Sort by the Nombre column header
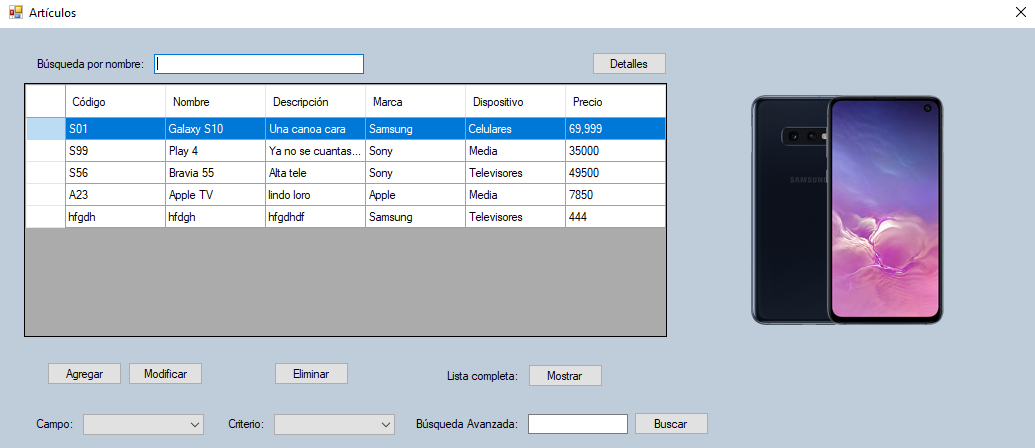The width and height of the screenshot is (1035, 448). tap(215, 102)
